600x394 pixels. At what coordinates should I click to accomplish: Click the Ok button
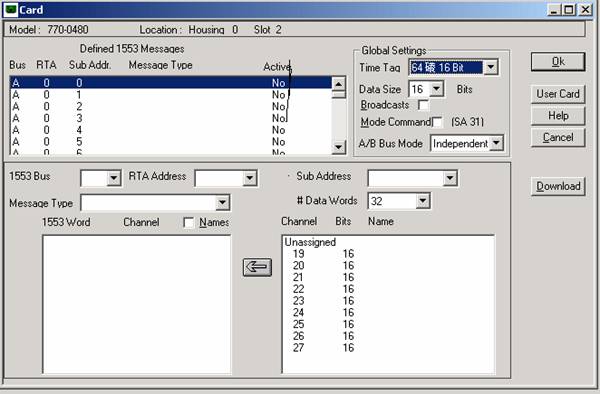[558, 62]
